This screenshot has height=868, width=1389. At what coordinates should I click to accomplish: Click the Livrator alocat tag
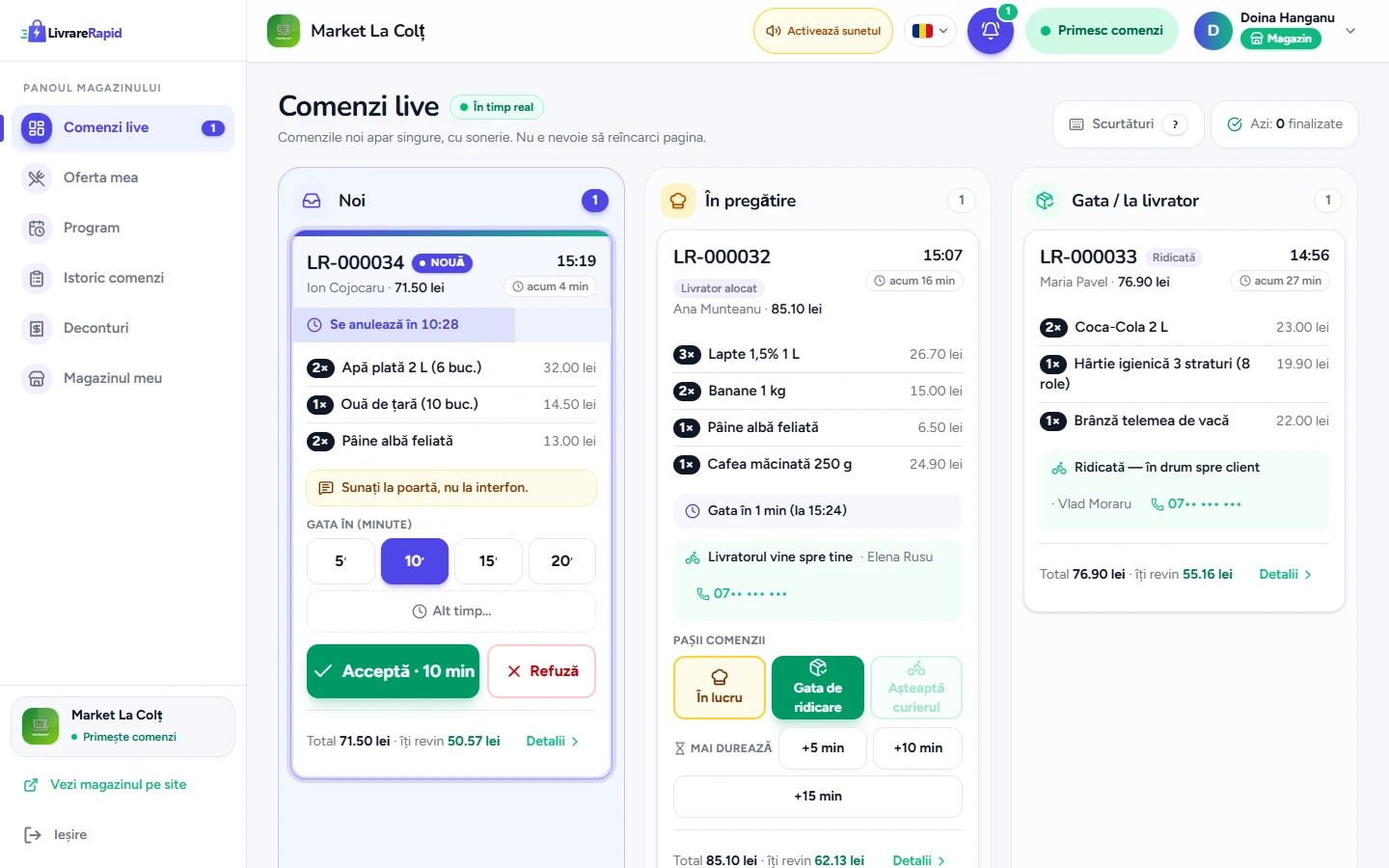pyautogui.click(x=719, y=288)
